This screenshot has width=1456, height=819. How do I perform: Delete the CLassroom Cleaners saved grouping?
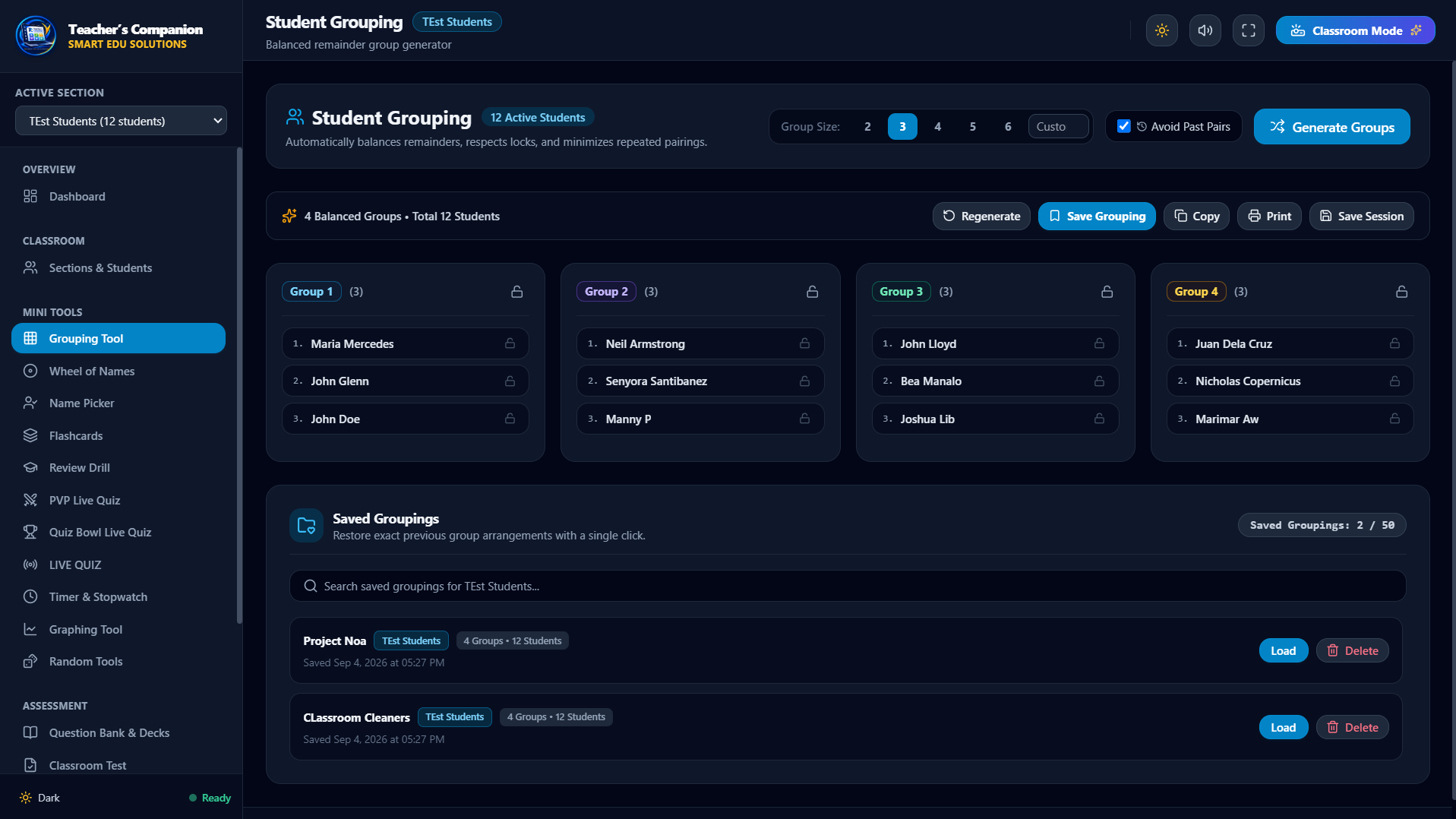coord(1352,727)
